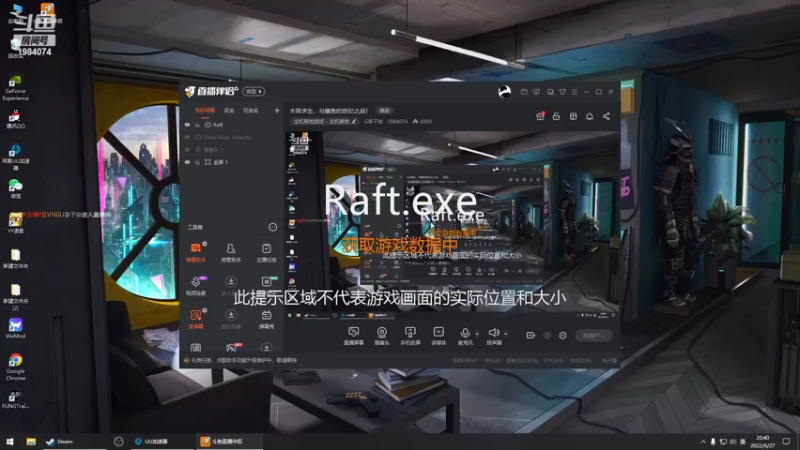Screen dimensions: 800x450
Task: Toggle the lock on the 全屏 1 source
Action: pyautogui.click(x=197, y=162)
